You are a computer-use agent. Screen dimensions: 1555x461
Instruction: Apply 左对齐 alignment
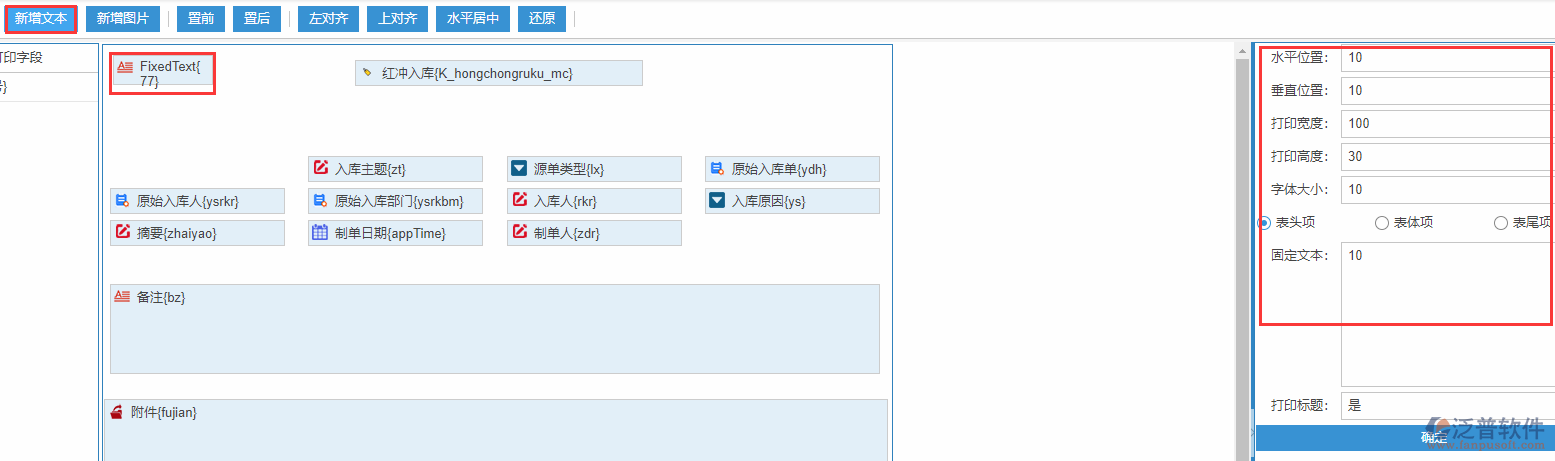328,18
